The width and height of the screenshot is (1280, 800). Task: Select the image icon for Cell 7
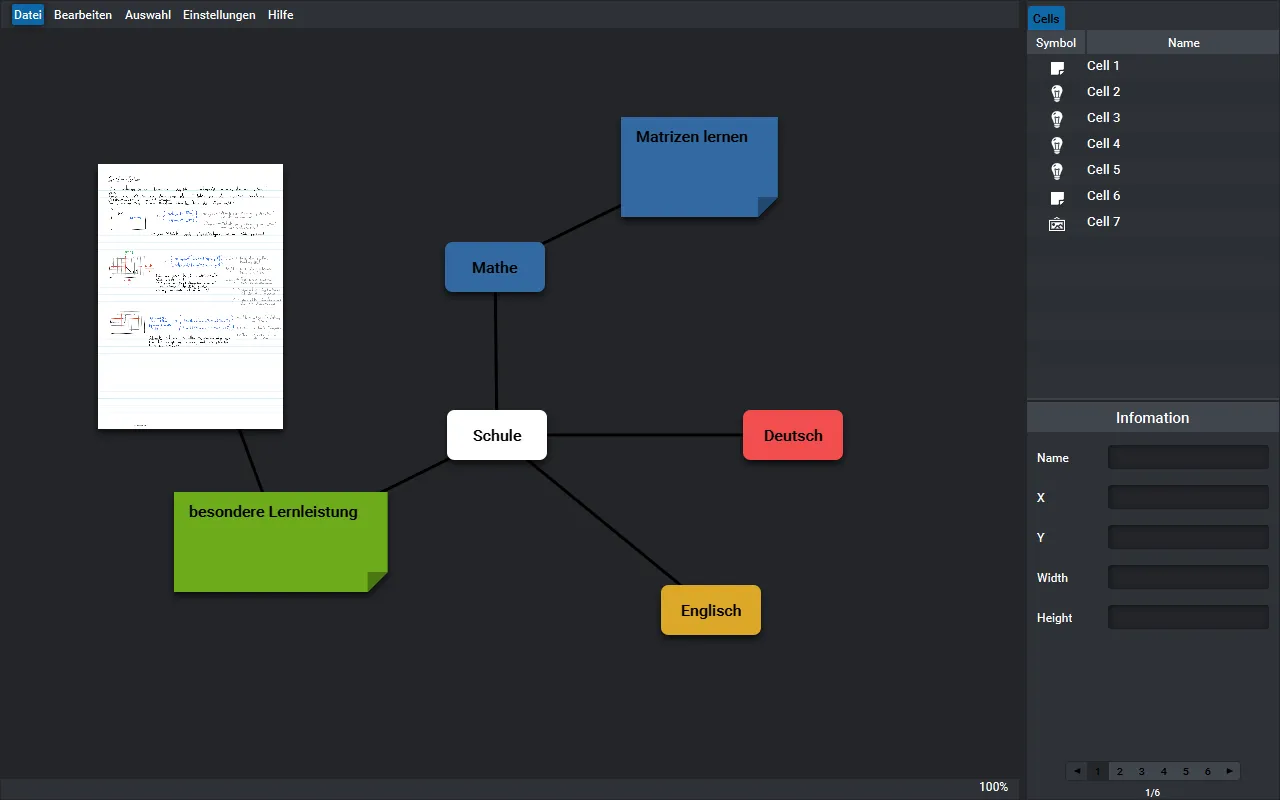tap(1057, 223)
